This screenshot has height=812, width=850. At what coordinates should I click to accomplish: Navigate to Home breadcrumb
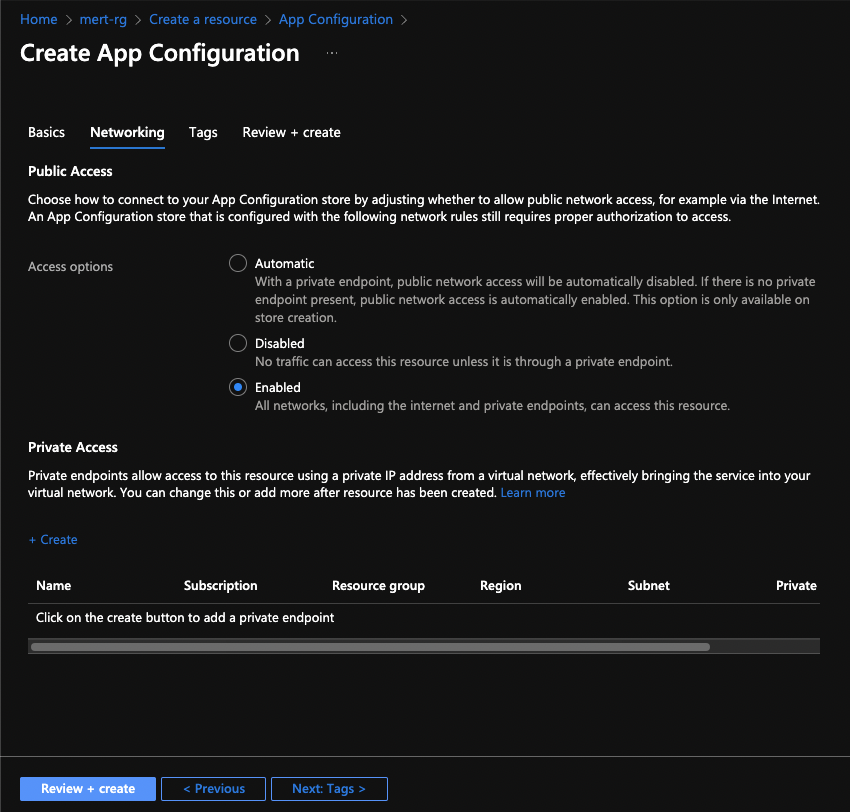38,19
